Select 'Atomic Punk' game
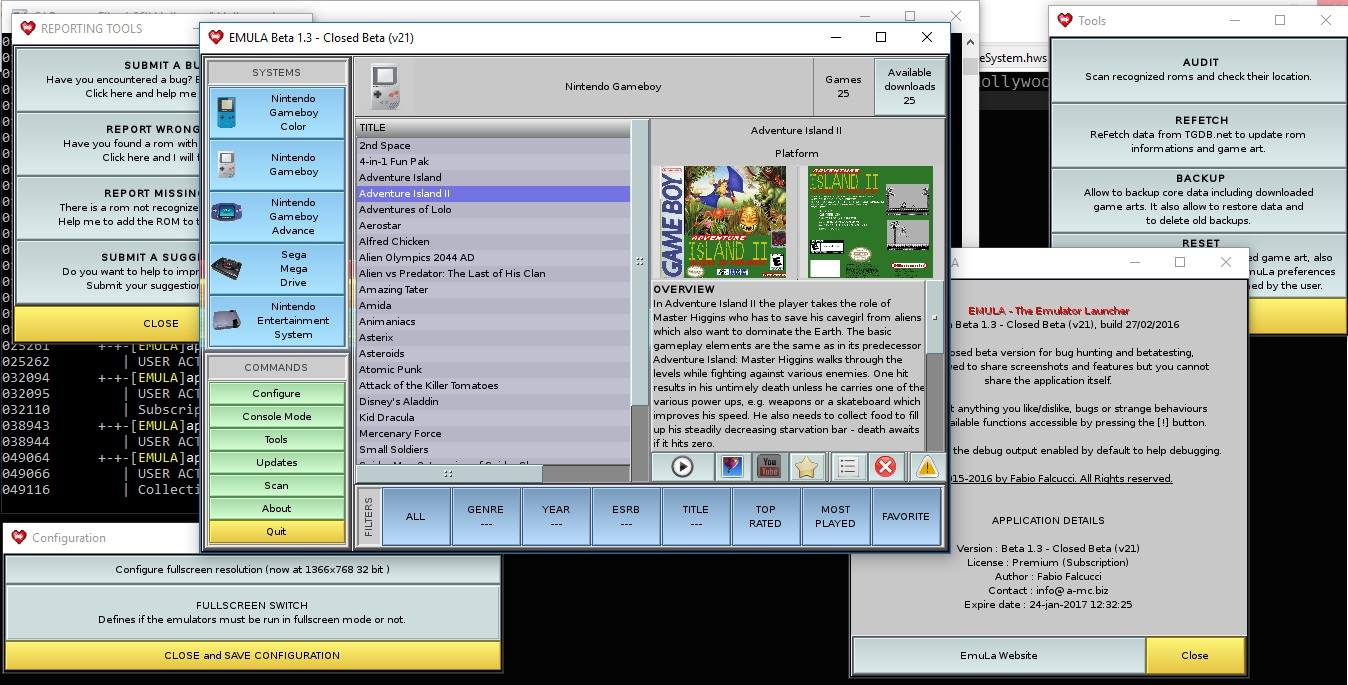The width and height of the screenshot is (1348, 685). (494, 369)
